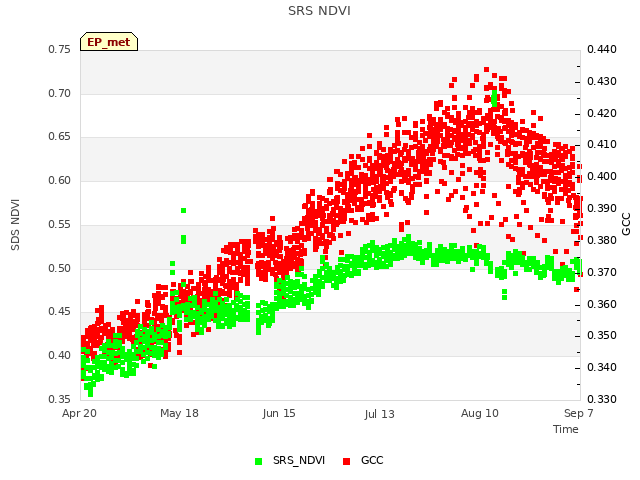This screenshot has height=480, width=640.
Task: Click the 0.330 right axis value
Action: tap(602, 399)
